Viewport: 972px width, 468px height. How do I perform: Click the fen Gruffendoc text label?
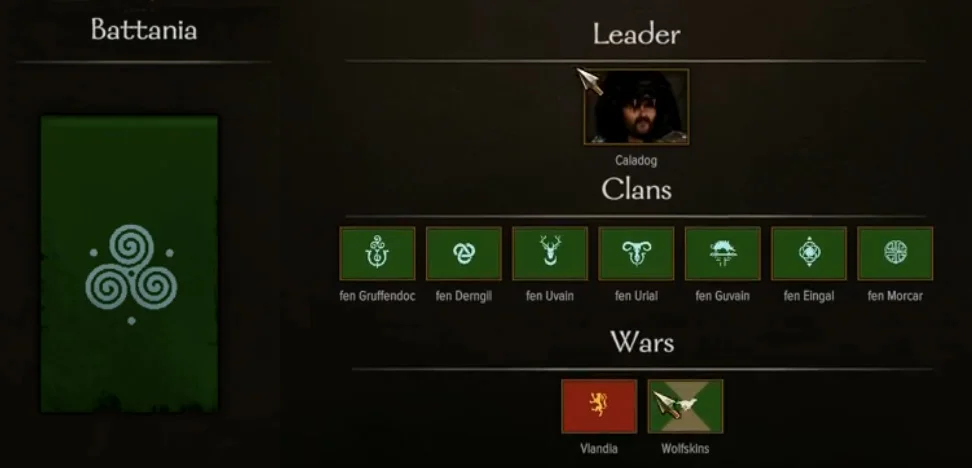point(377,296)
